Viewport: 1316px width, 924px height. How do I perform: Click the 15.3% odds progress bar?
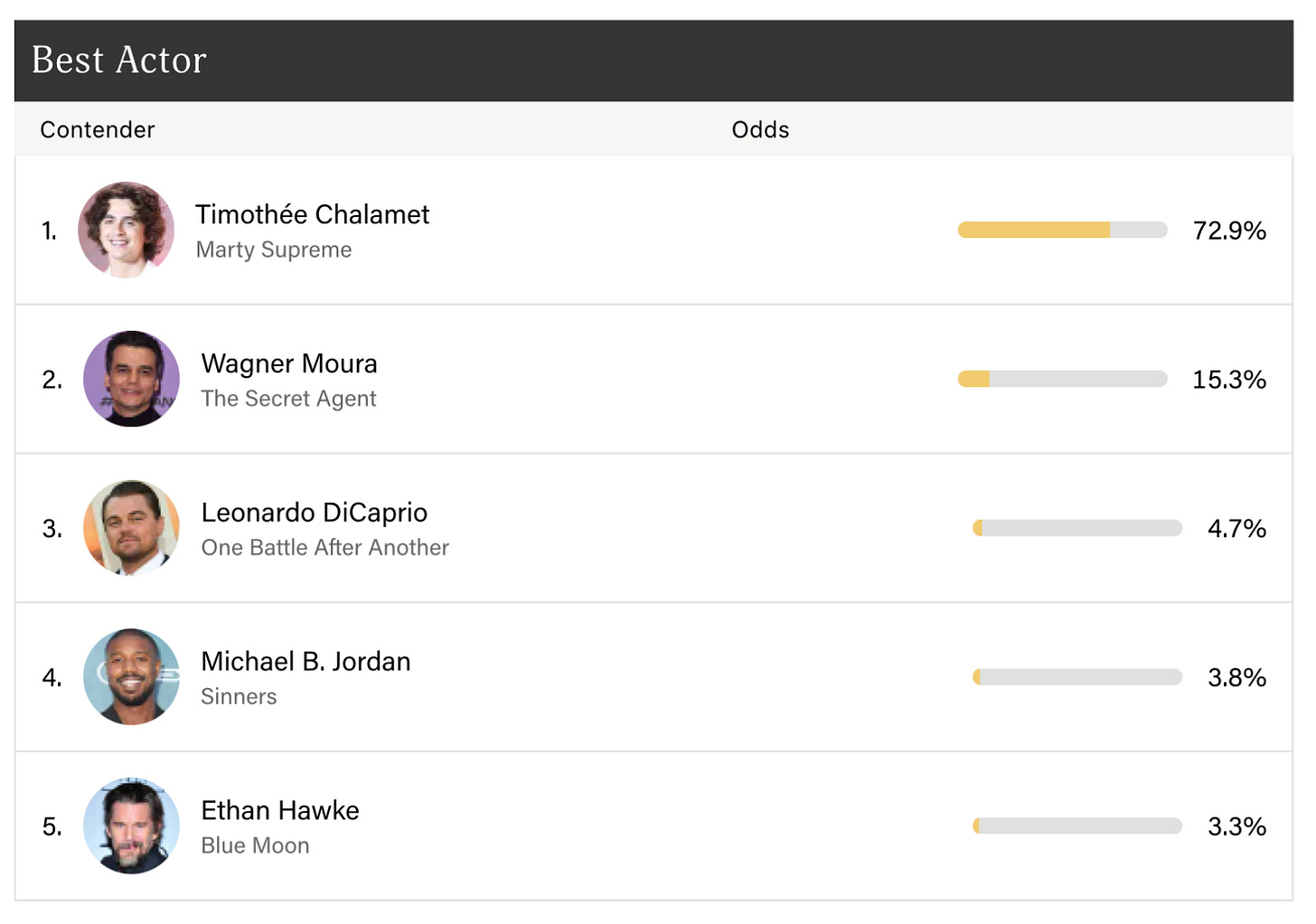tap(1062, 379)
